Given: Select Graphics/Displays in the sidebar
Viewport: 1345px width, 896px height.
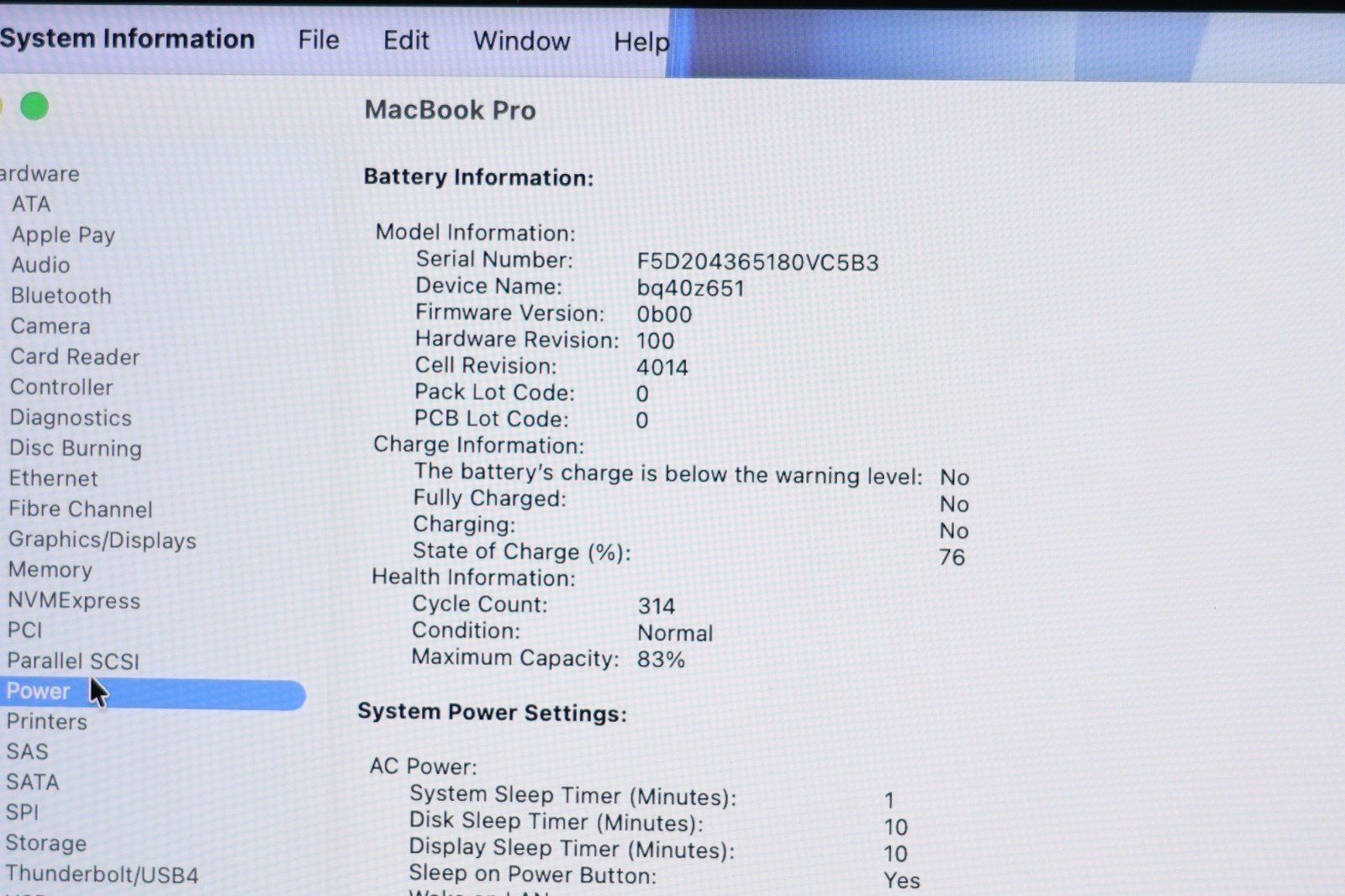Looking at the screenshot, I should click(x=103, y=540).
